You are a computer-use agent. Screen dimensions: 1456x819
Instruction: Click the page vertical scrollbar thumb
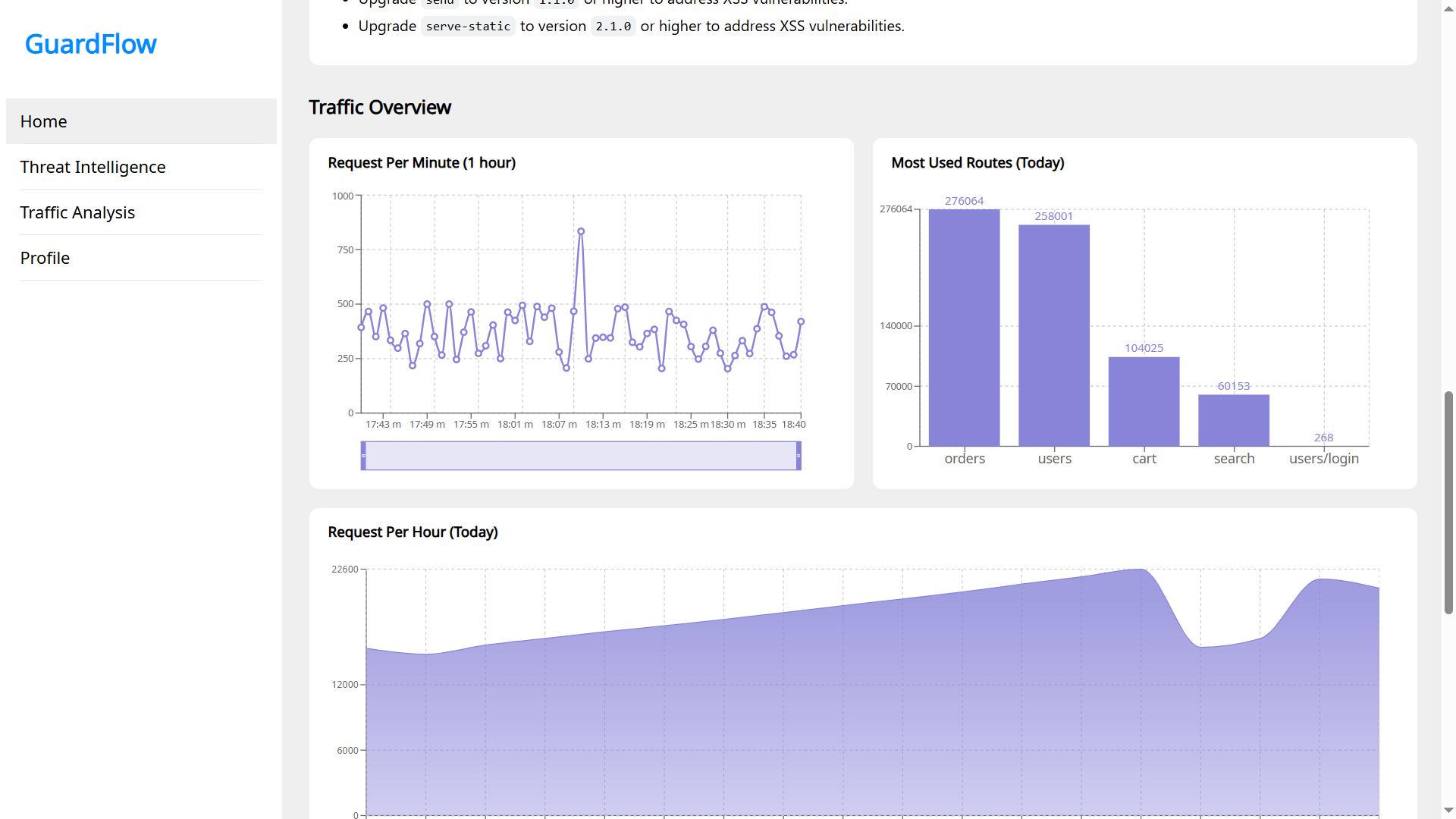coord(1448,502)
